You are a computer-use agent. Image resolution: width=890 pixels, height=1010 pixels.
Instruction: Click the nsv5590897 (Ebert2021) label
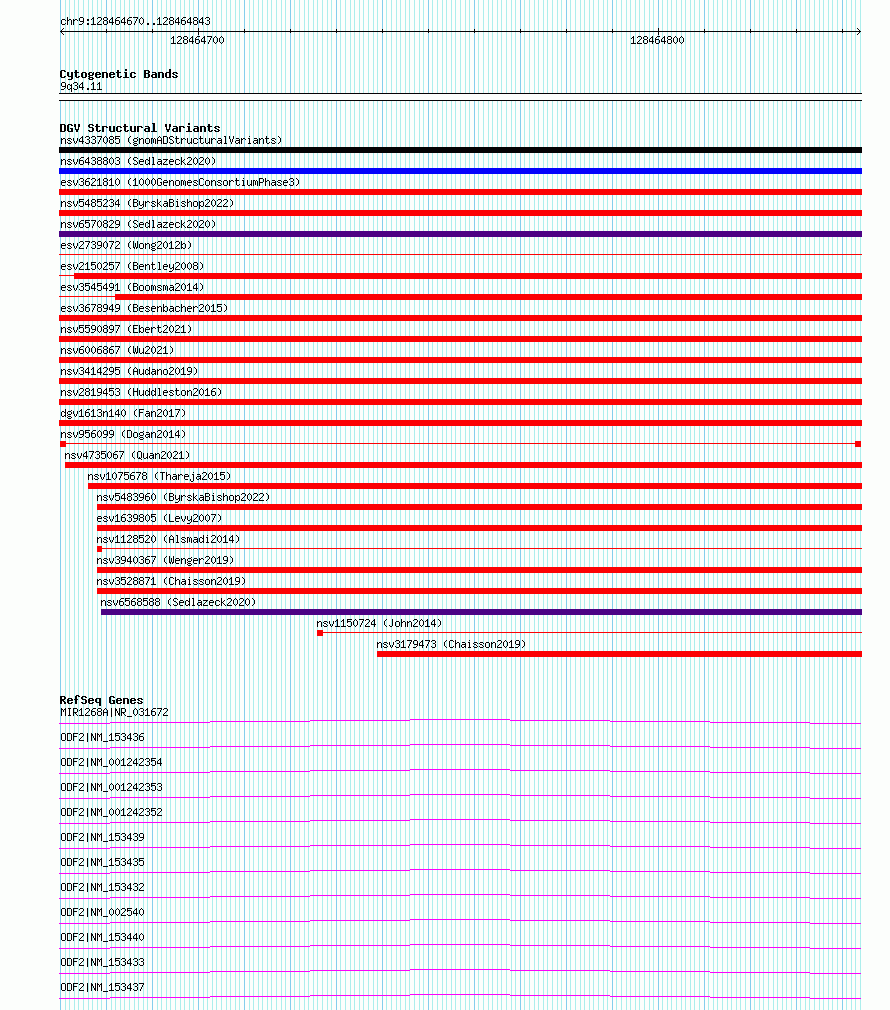(126, 329)
